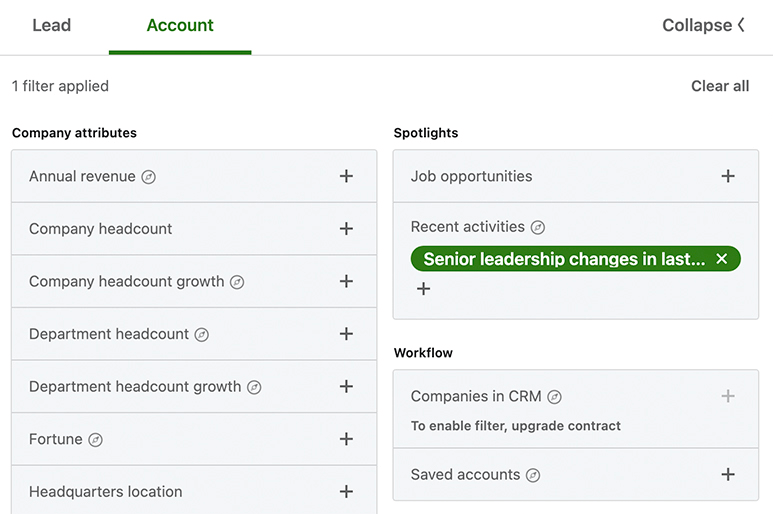Expand the Annual revenue filter
Image resolution: width=773 pixels, height=514 pixels.
tap(346, 176)
